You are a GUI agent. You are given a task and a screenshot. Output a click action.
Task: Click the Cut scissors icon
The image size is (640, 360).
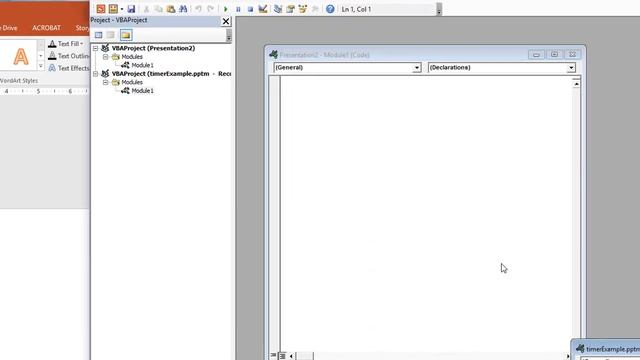(146, 9)
